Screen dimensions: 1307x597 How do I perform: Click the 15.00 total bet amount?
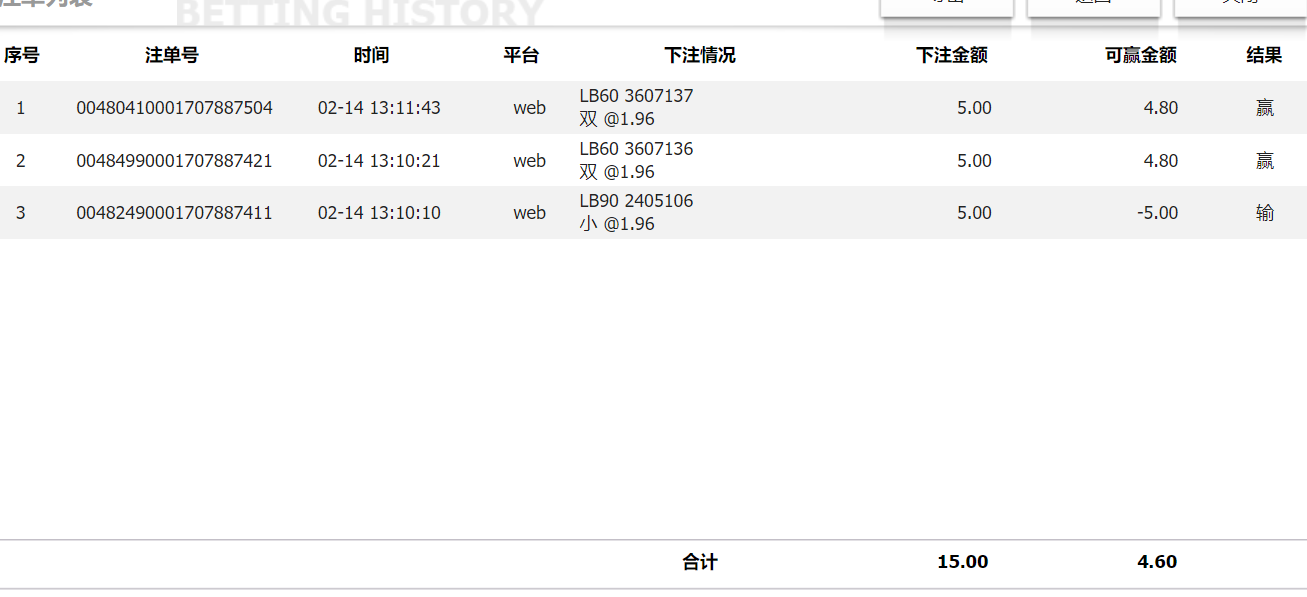[962, 562]
